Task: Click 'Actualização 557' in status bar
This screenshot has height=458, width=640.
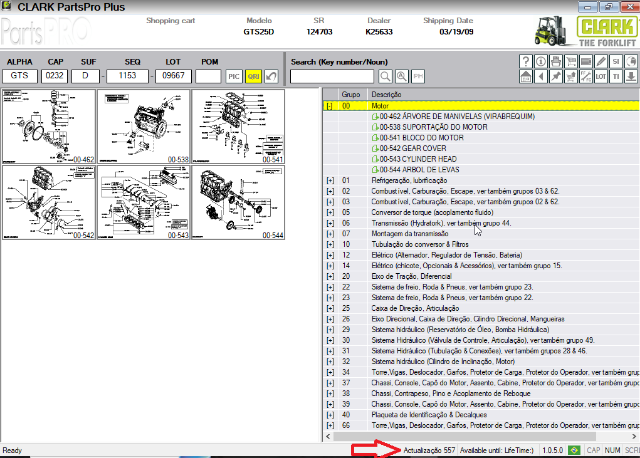Action: (x=429, y=450)
